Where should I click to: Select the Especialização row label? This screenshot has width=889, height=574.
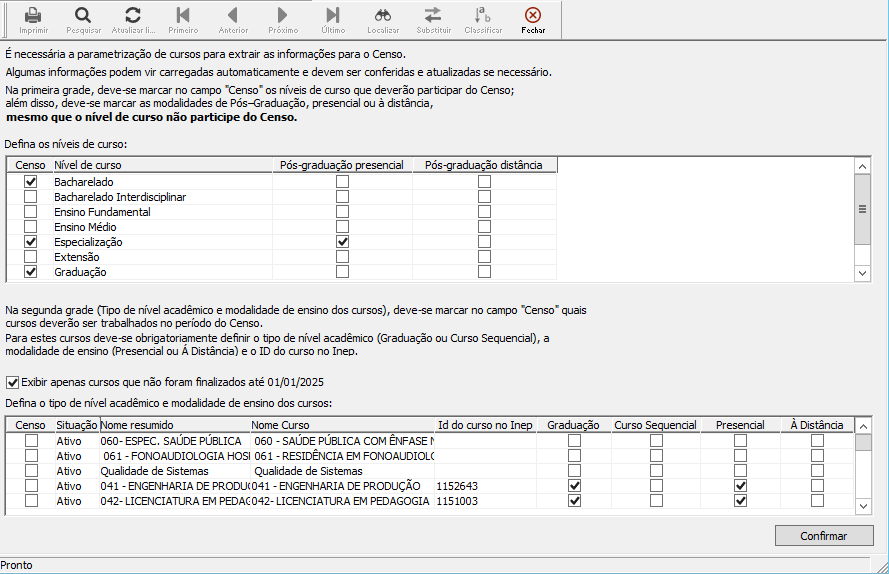pos(88,242)
